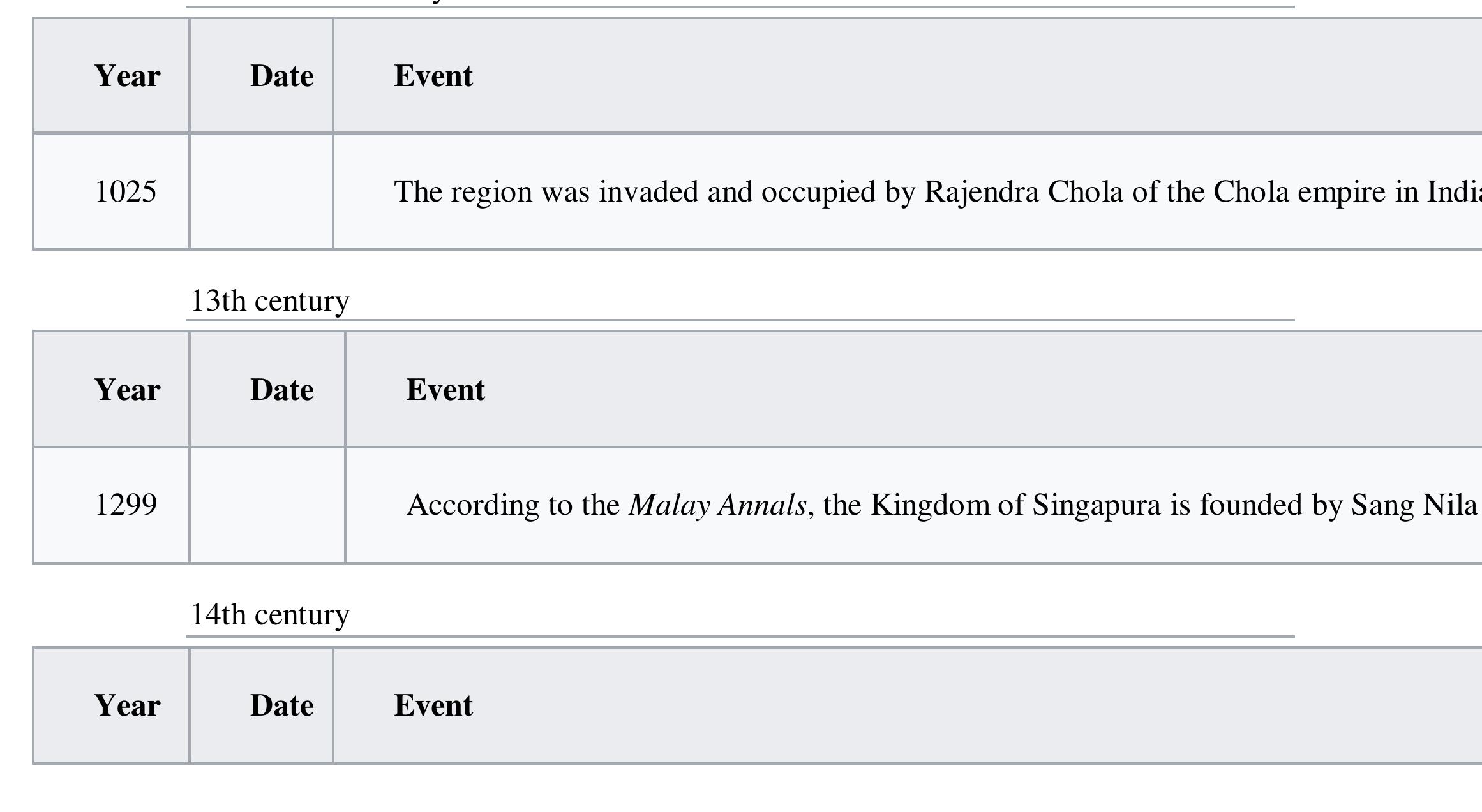Image resolution: width=1482 pixels, height=812 pixels.
Task: Click Year header above the 1299 row
Action: click(x=127, y=390)
